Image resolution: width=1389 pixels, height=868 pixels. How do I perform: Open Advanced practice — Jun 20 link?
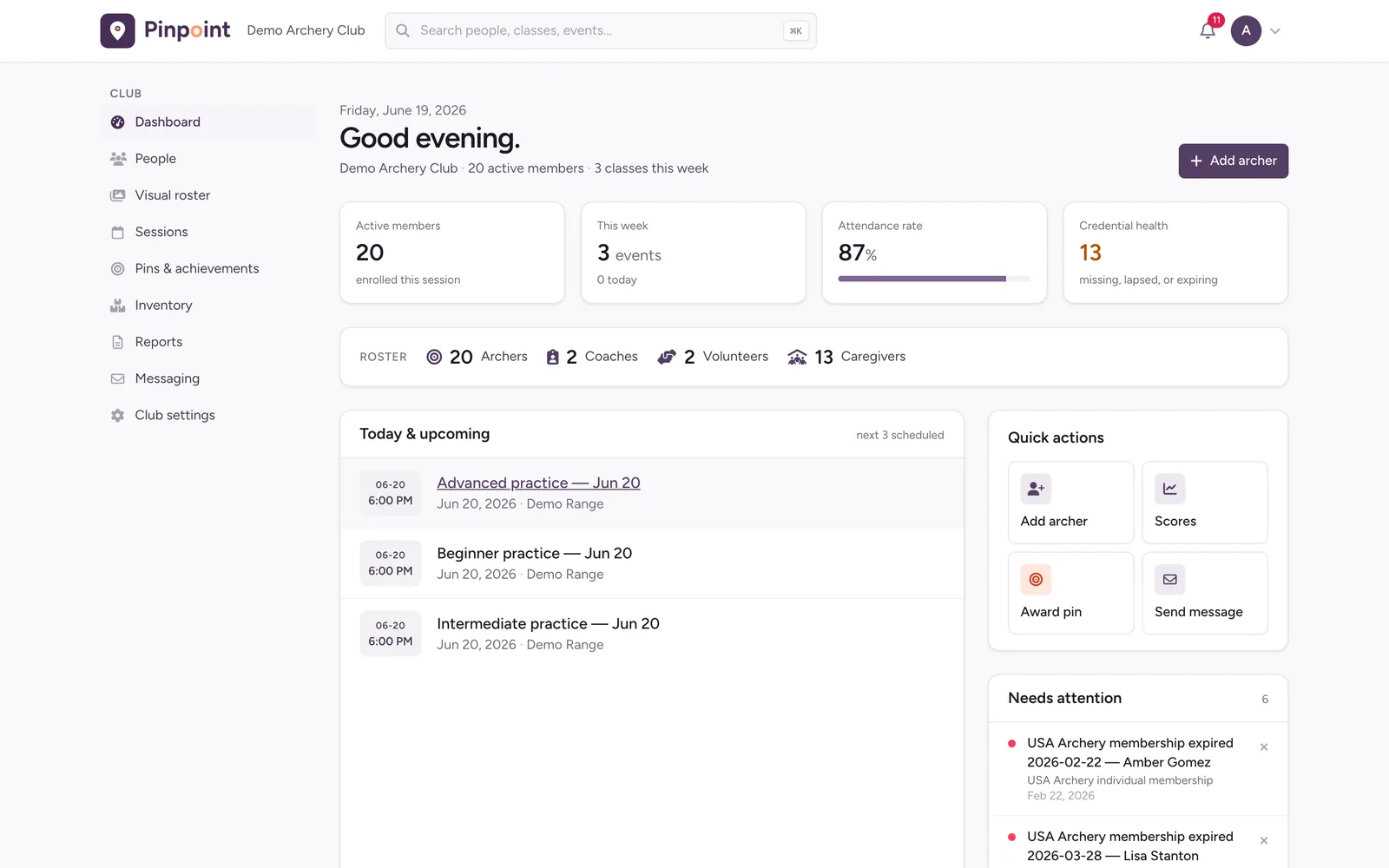[538, 483]
